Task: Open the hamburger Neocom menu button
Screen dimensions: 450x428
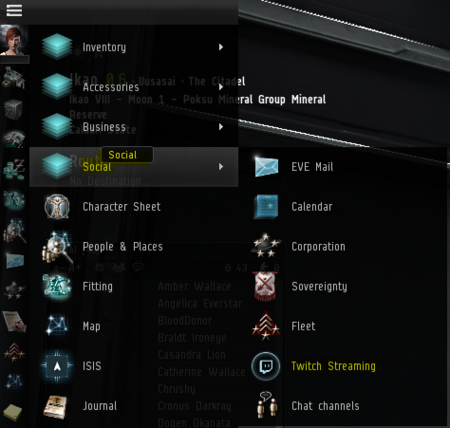Action: click(x=14, y=10)
